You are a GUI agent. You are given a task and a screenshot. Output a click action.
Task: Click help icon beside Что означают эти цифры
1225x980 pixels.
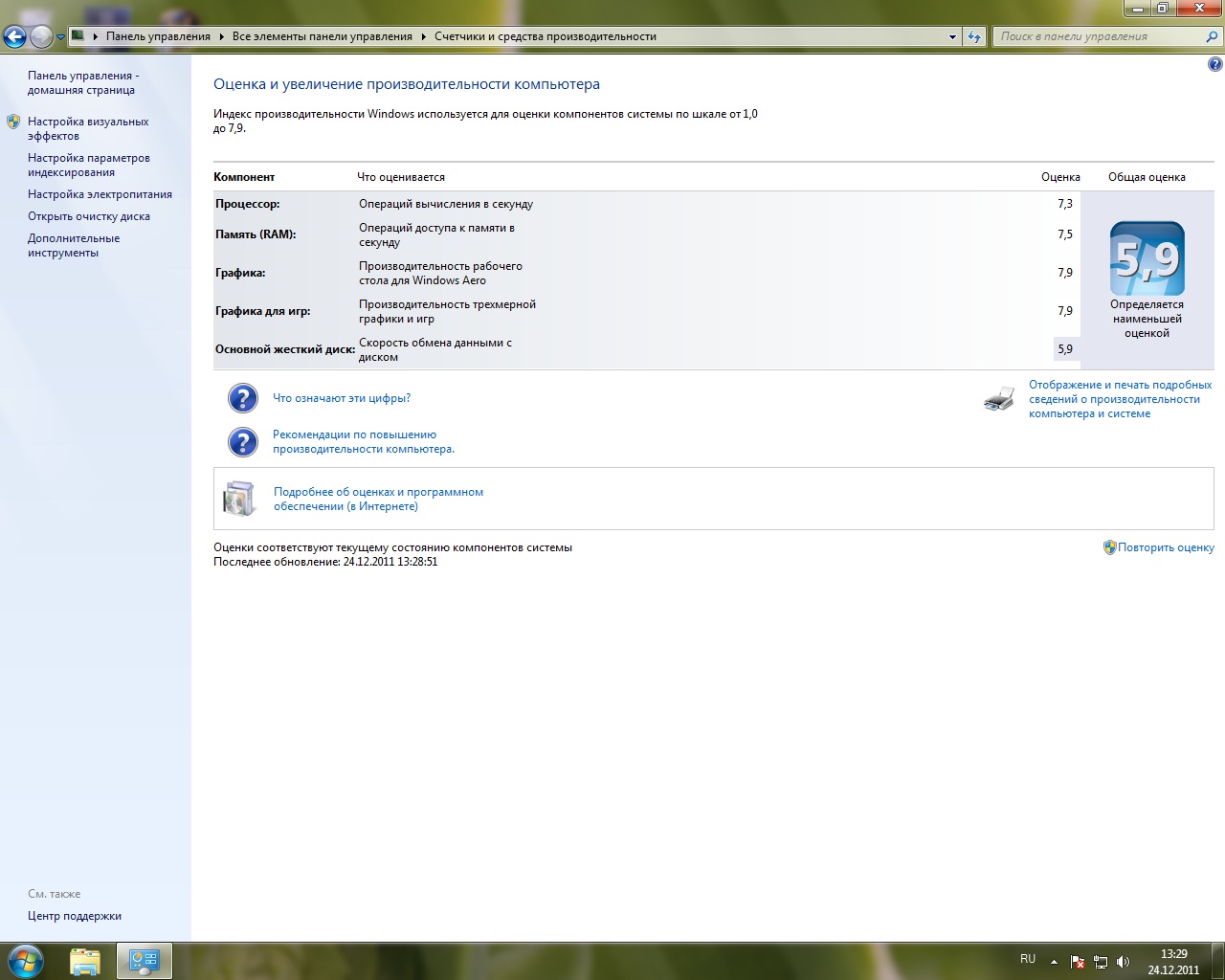(x=243, y=398)
